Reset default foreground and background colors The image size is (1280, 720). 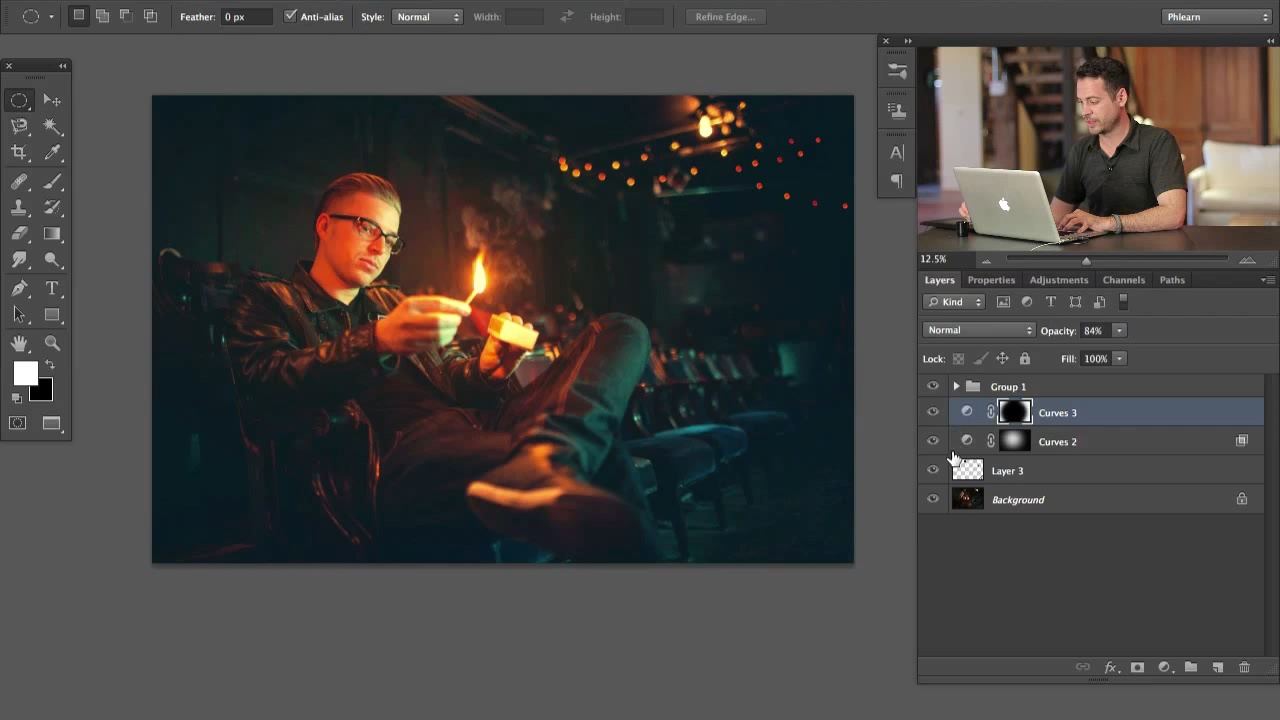pos(17,398)
